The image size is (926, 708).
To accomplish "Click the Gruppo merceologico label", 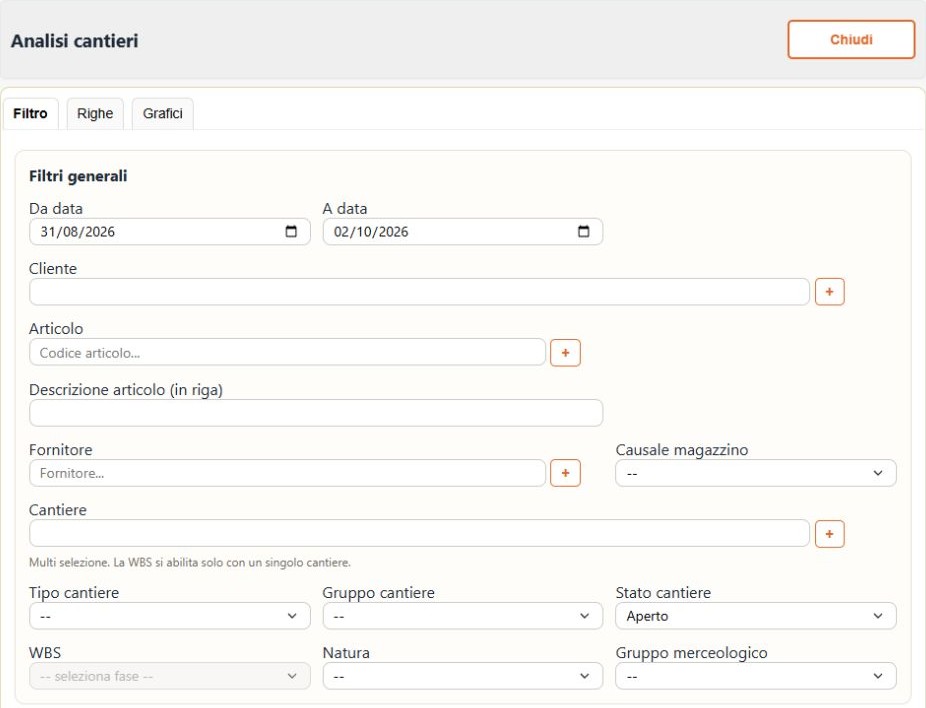I will click(x=692, y=653).
